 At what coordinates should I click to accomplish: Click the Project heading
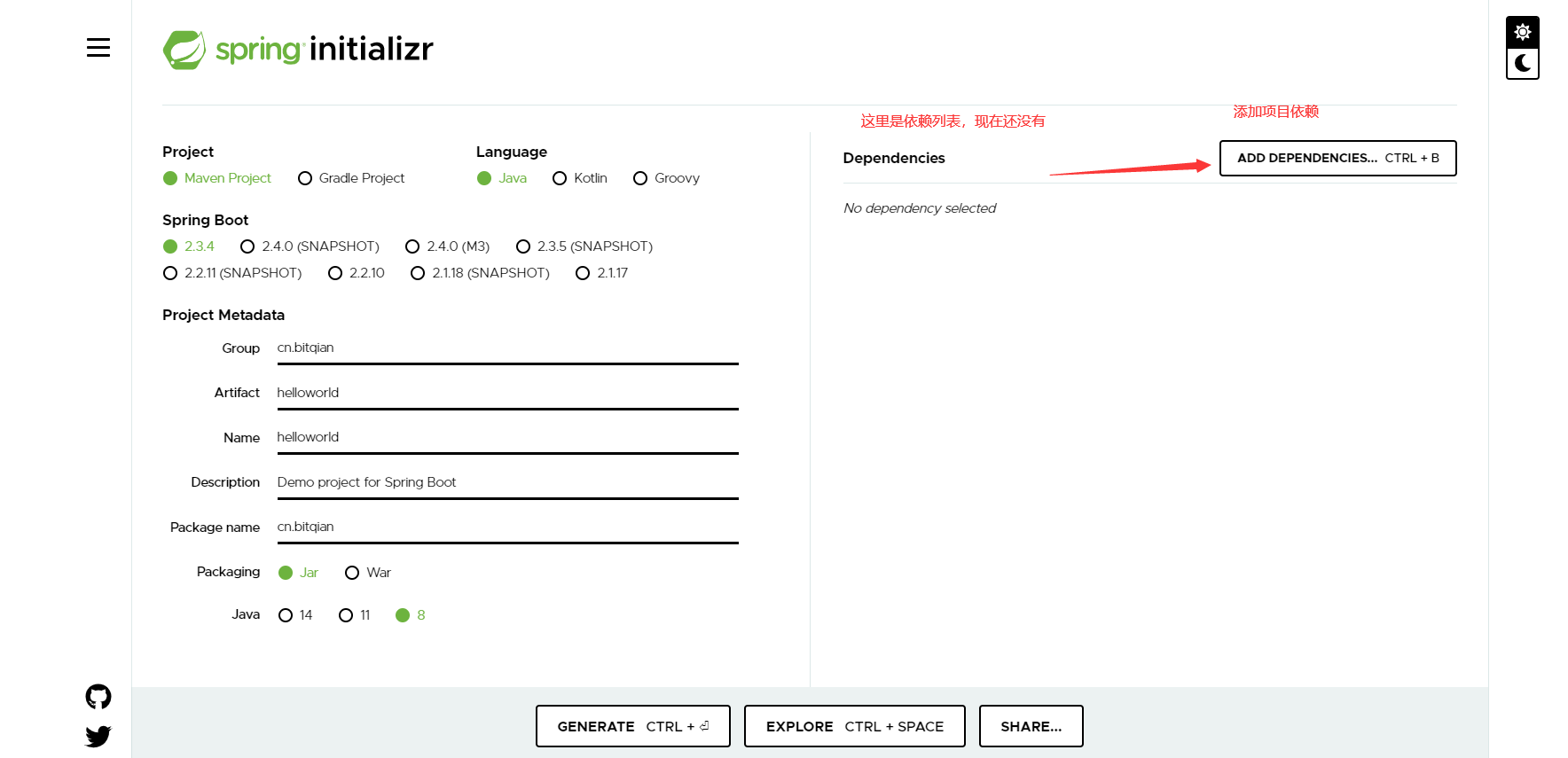click(x=188, y=152)
